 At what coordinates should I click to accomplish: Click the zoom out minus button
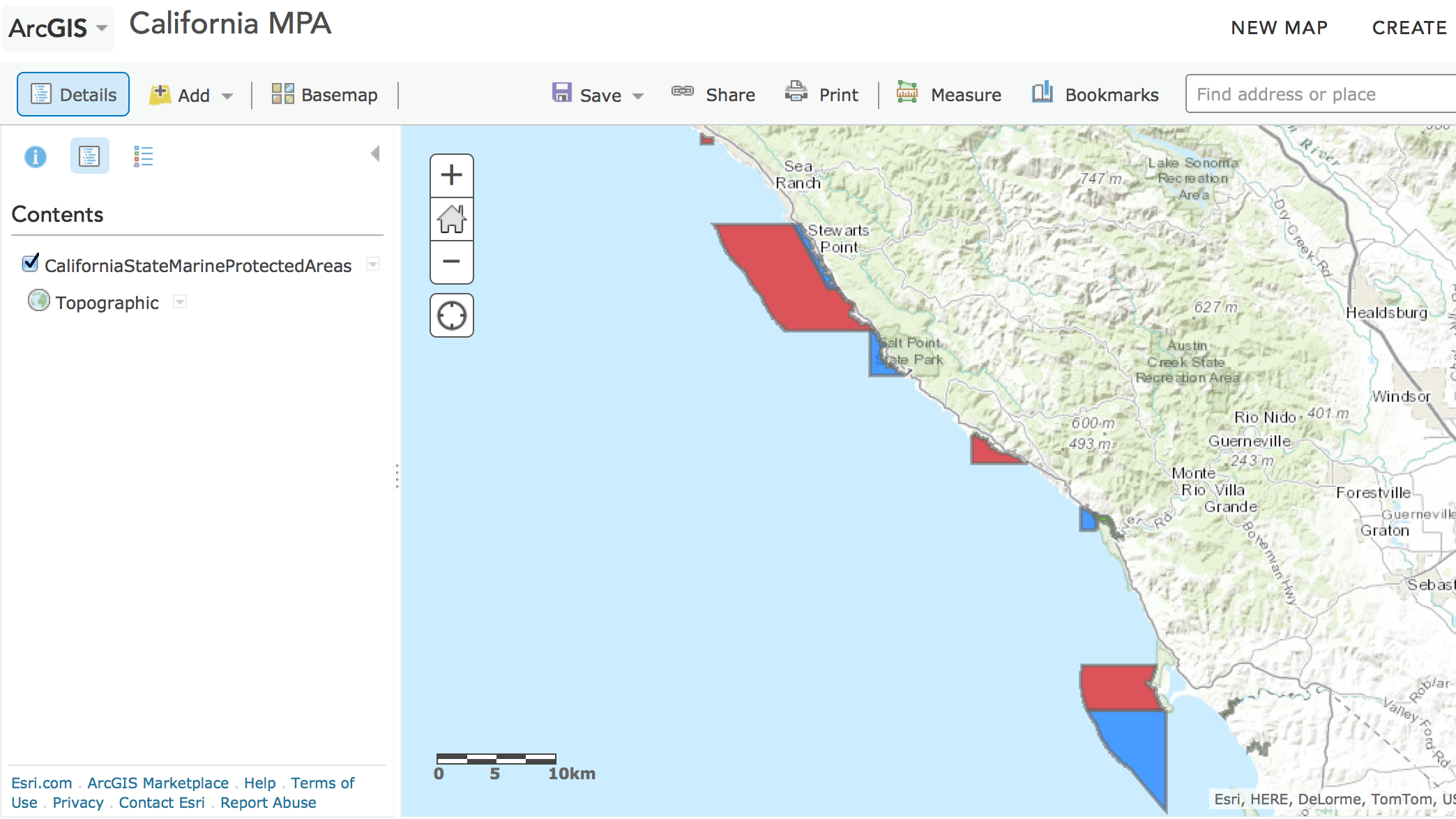(x=451, y=262)
